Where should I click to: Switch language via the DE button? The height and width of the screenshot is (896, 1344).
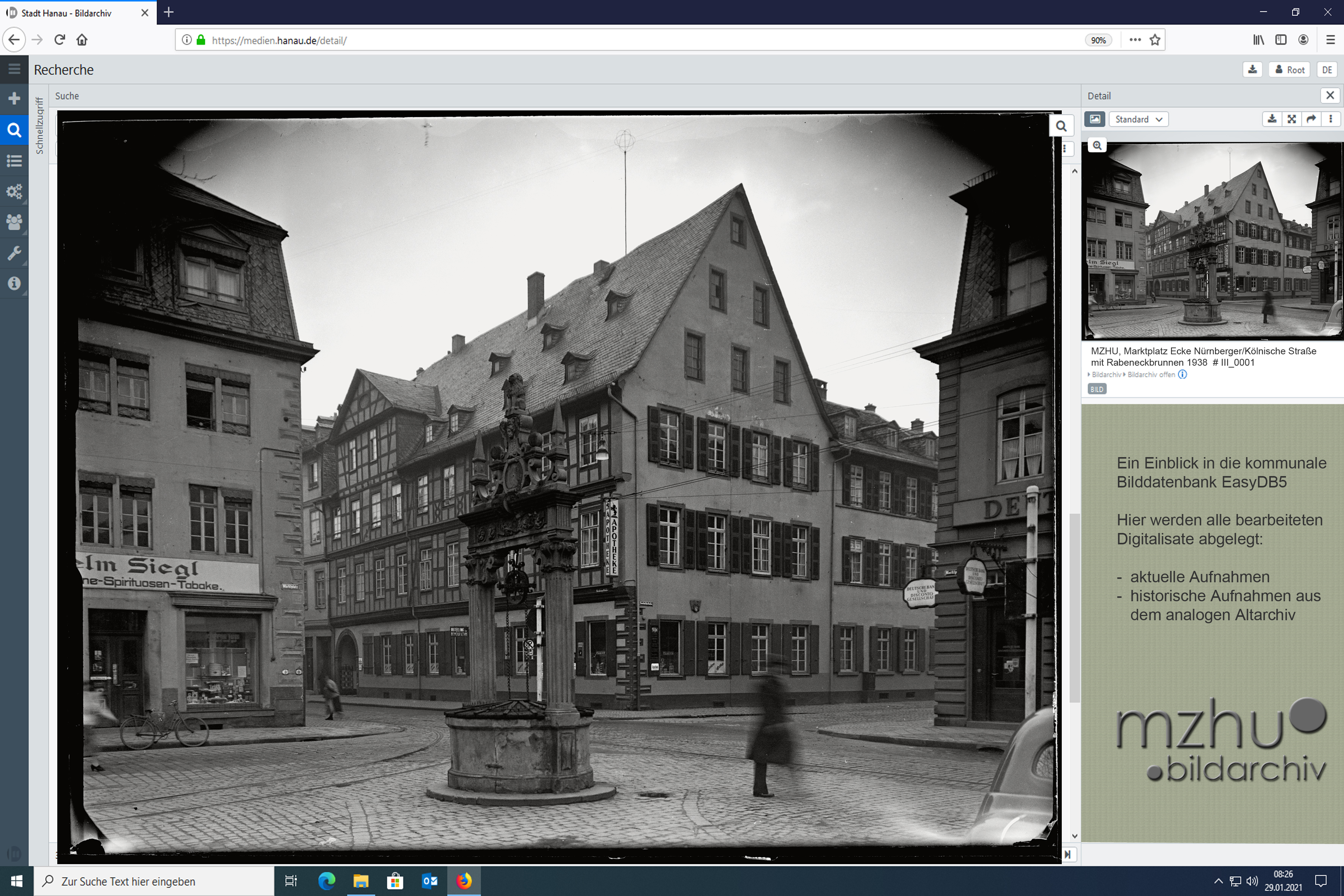tap(1327, 70)
